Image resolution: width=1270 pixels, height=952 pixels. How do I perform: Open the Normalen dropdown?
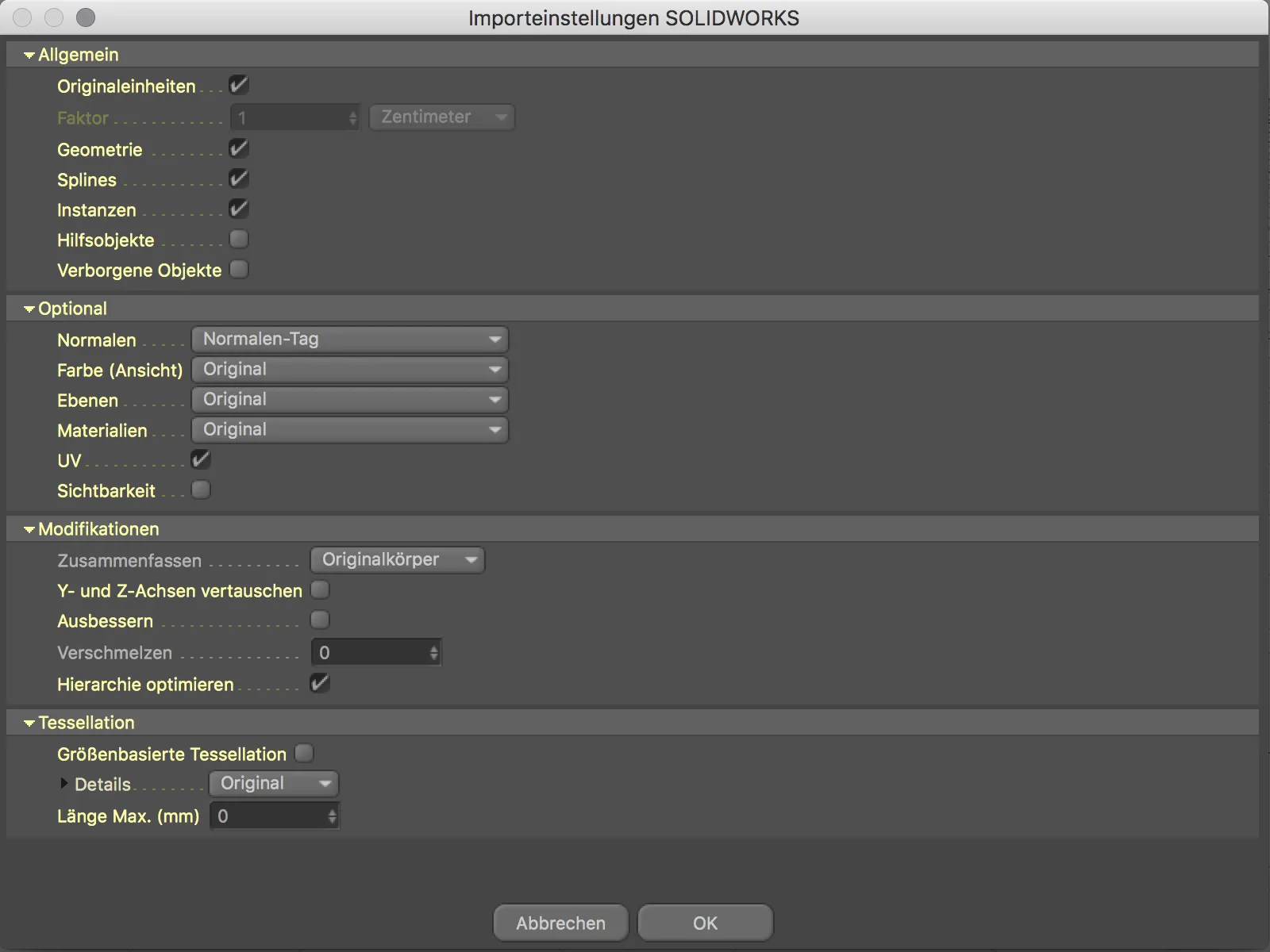click(x=350, y=340)
